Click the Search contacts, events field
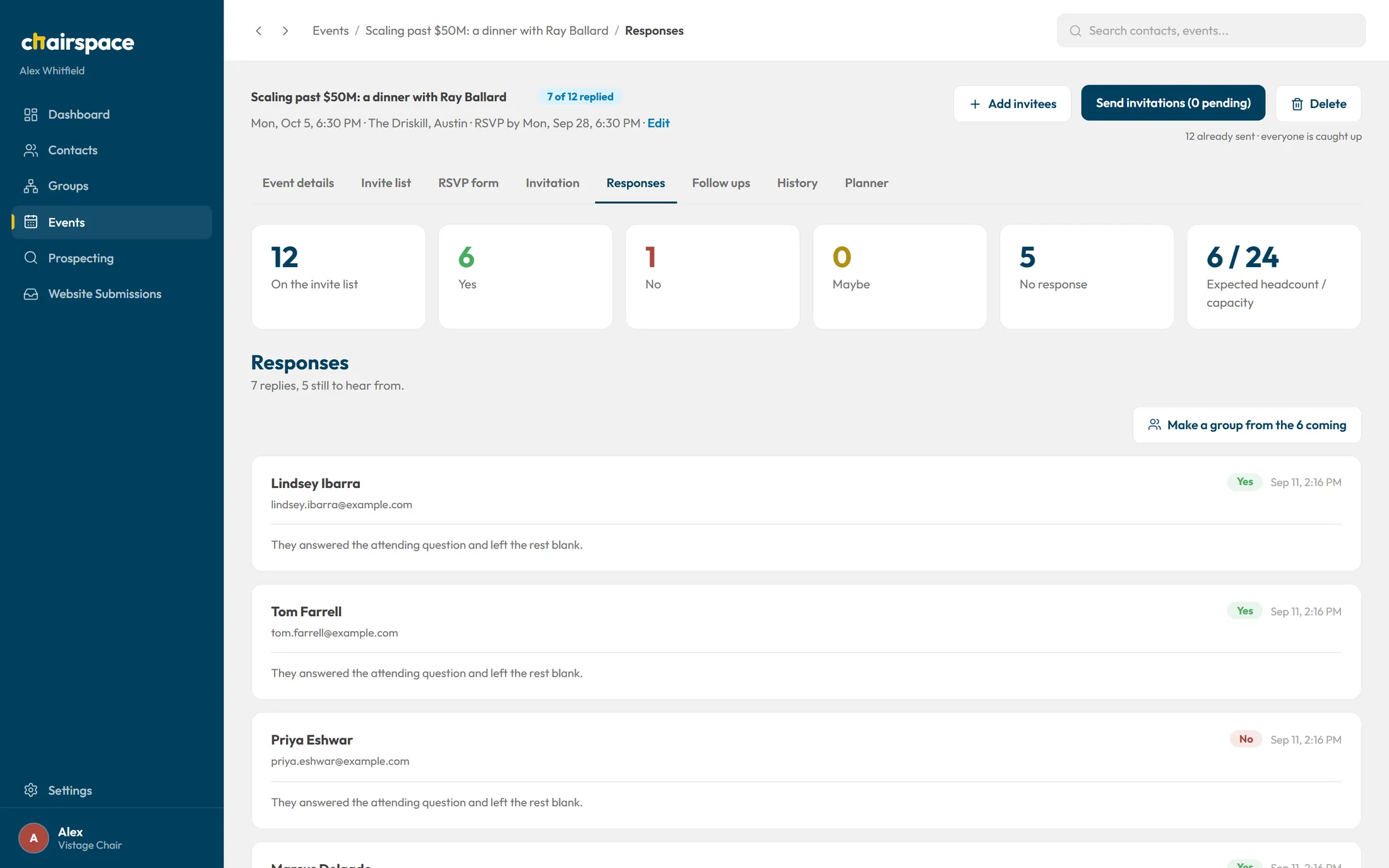Screen dimensions: 1389x868 pyautogui.click(x=1211, y=30)
